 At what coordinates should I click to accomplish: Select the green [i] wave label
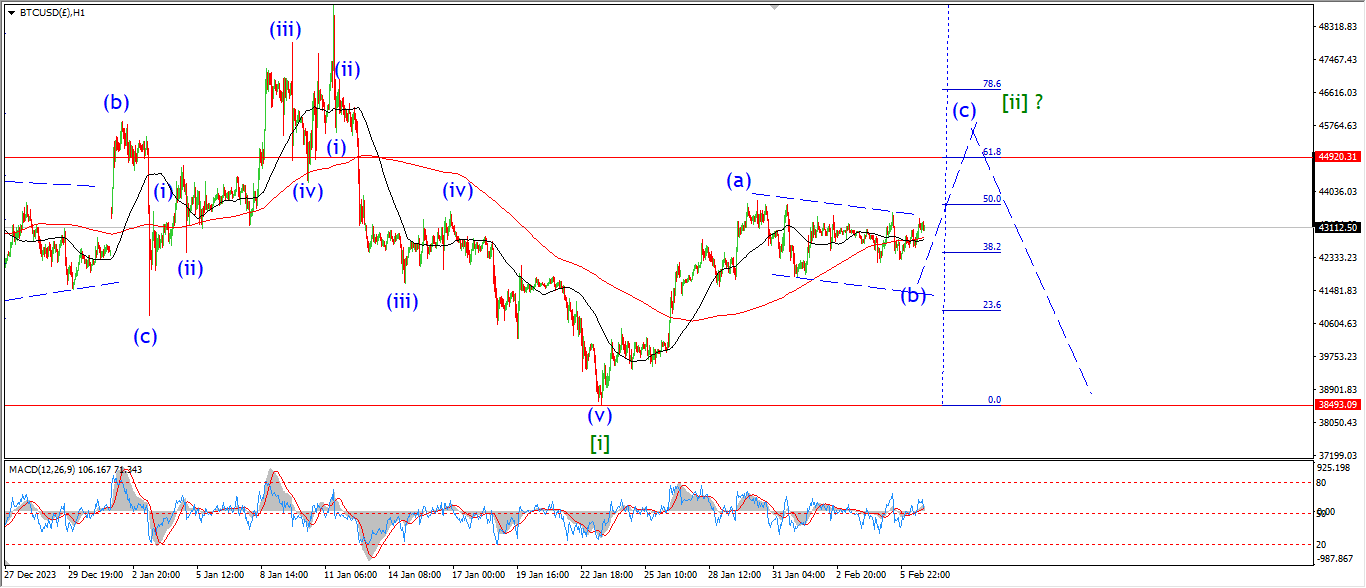tap(599, 443)
